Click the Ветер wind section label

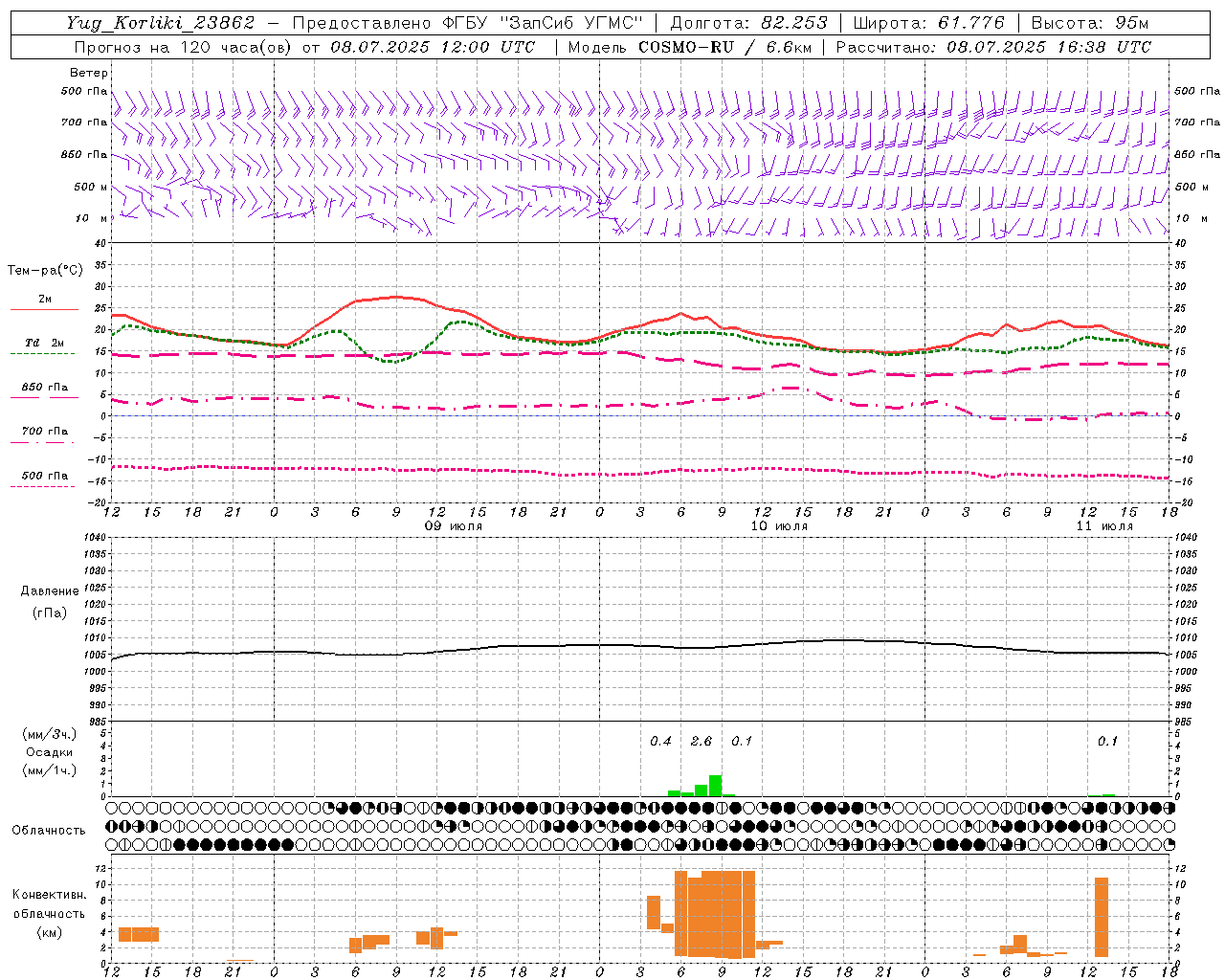coord(89,73)
